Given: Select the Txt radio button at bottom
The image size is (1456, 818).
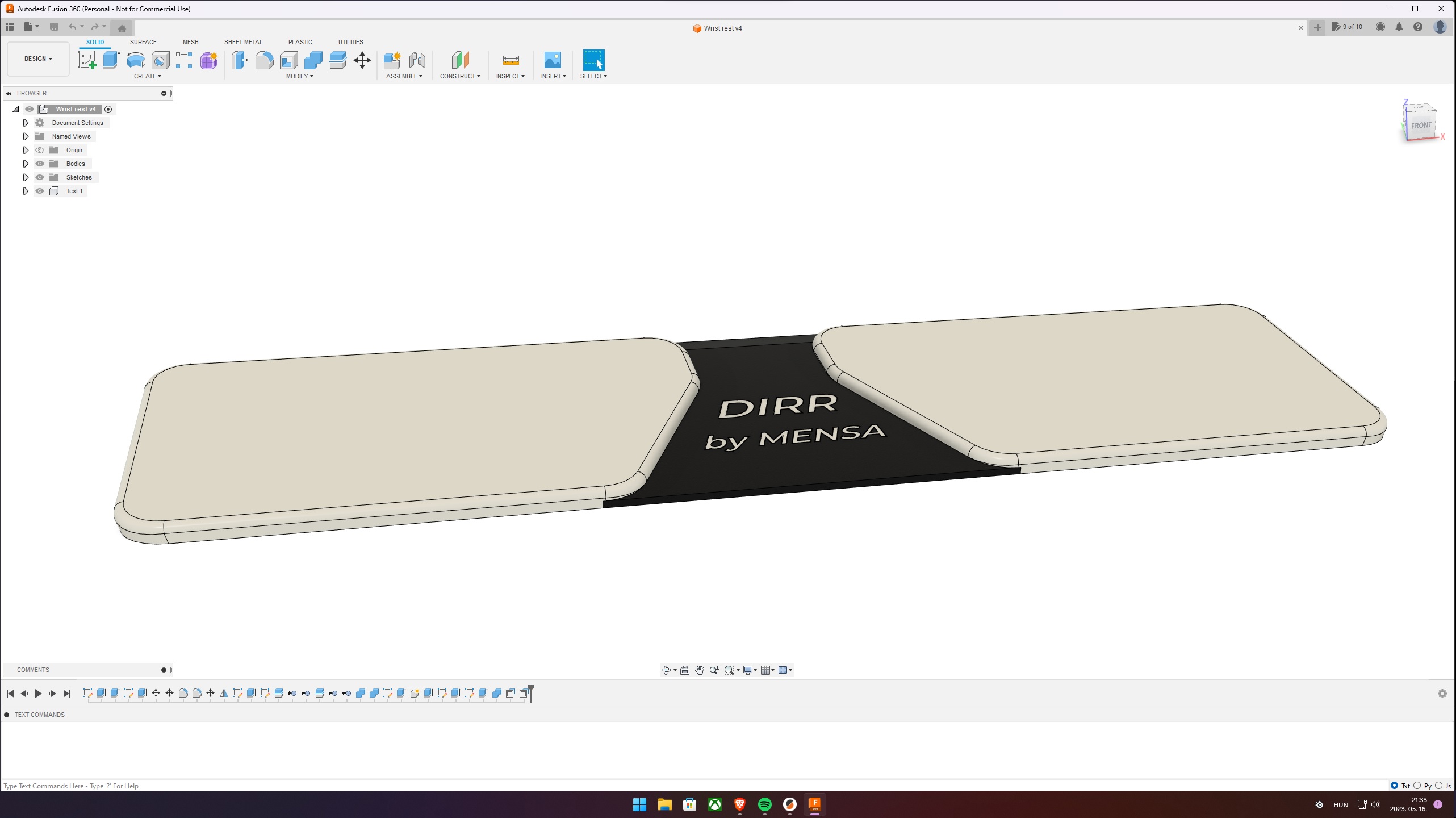Looking at the screenshot, I should [x=1396, y=786].
